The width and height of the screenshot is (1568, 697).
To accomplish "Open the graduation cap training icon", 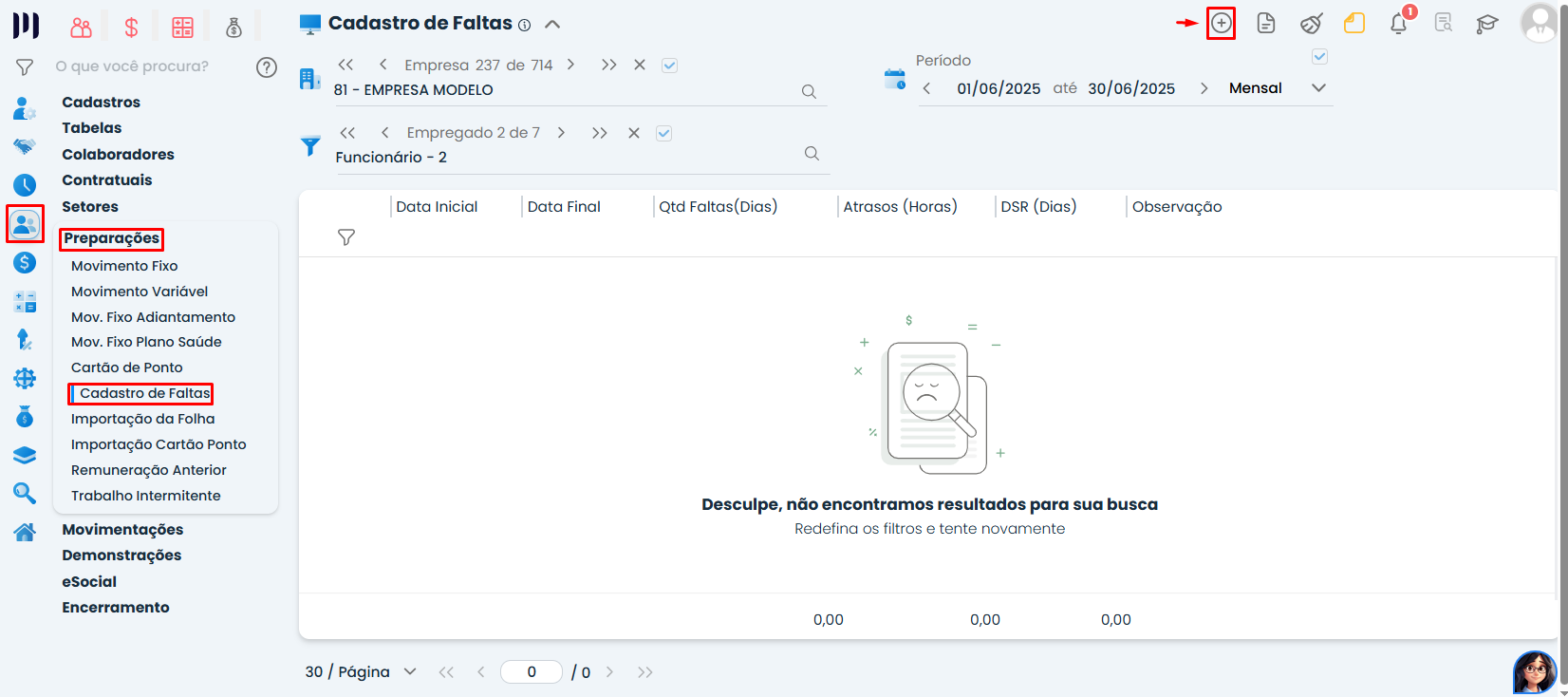I will pyautogui.click(x=1486, y=24).
